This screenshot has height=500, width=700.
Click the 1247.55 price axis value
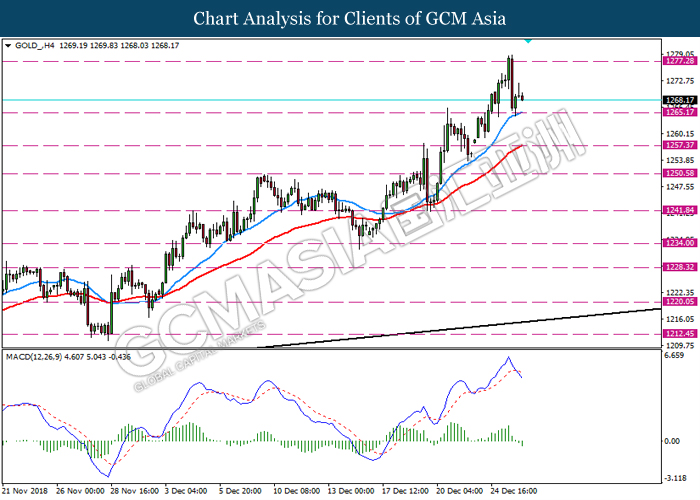pos(680,187)
